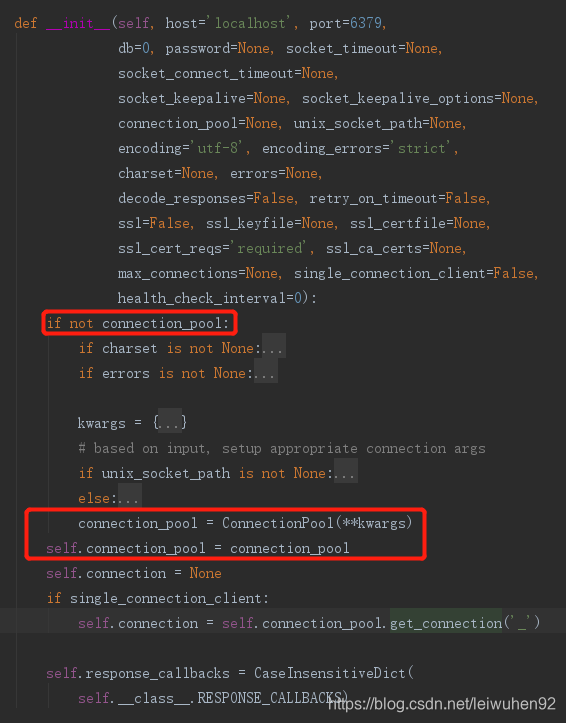Click the 'self.connection_pool = connection_pool' assignment
566x723 pixels.
pos(198,547)
